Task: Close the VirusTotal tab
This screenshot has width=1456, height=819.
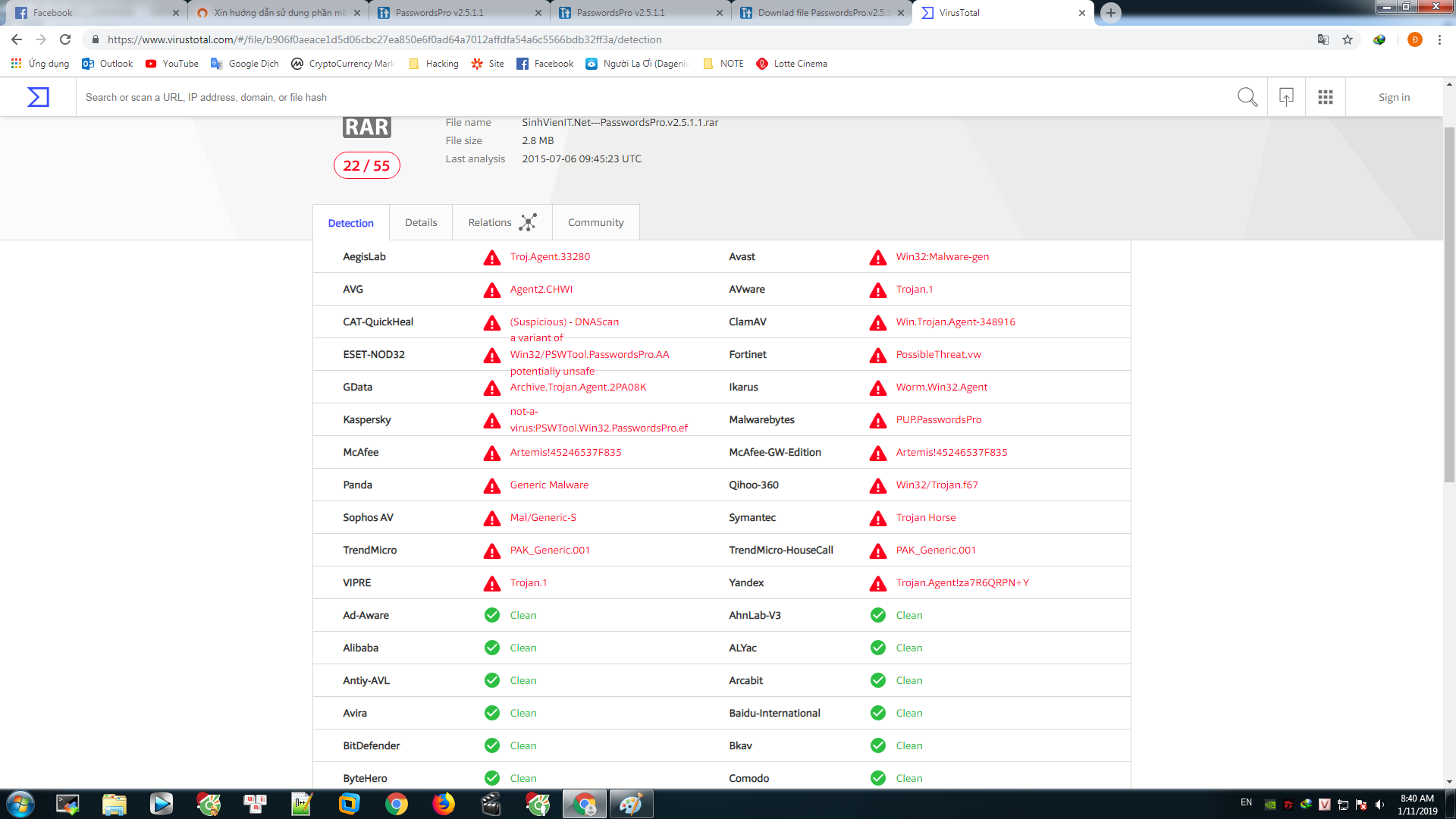Action: (1081, 13)
